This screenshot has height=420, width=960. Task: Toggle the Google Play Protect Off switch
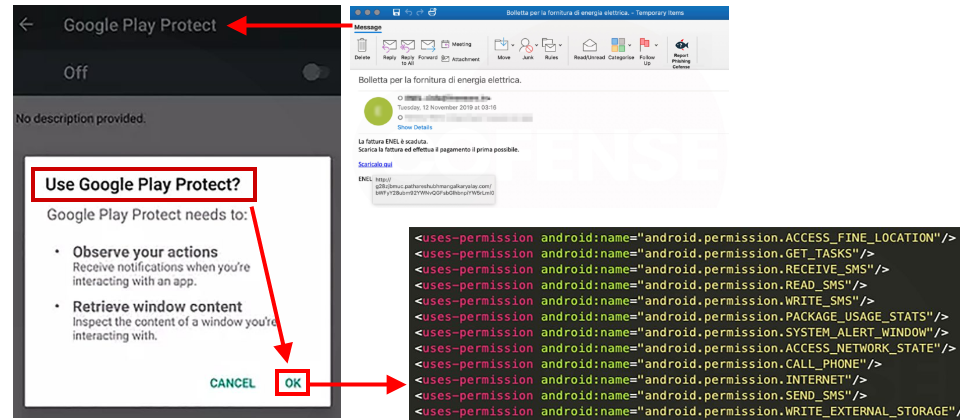click(316, 73)
